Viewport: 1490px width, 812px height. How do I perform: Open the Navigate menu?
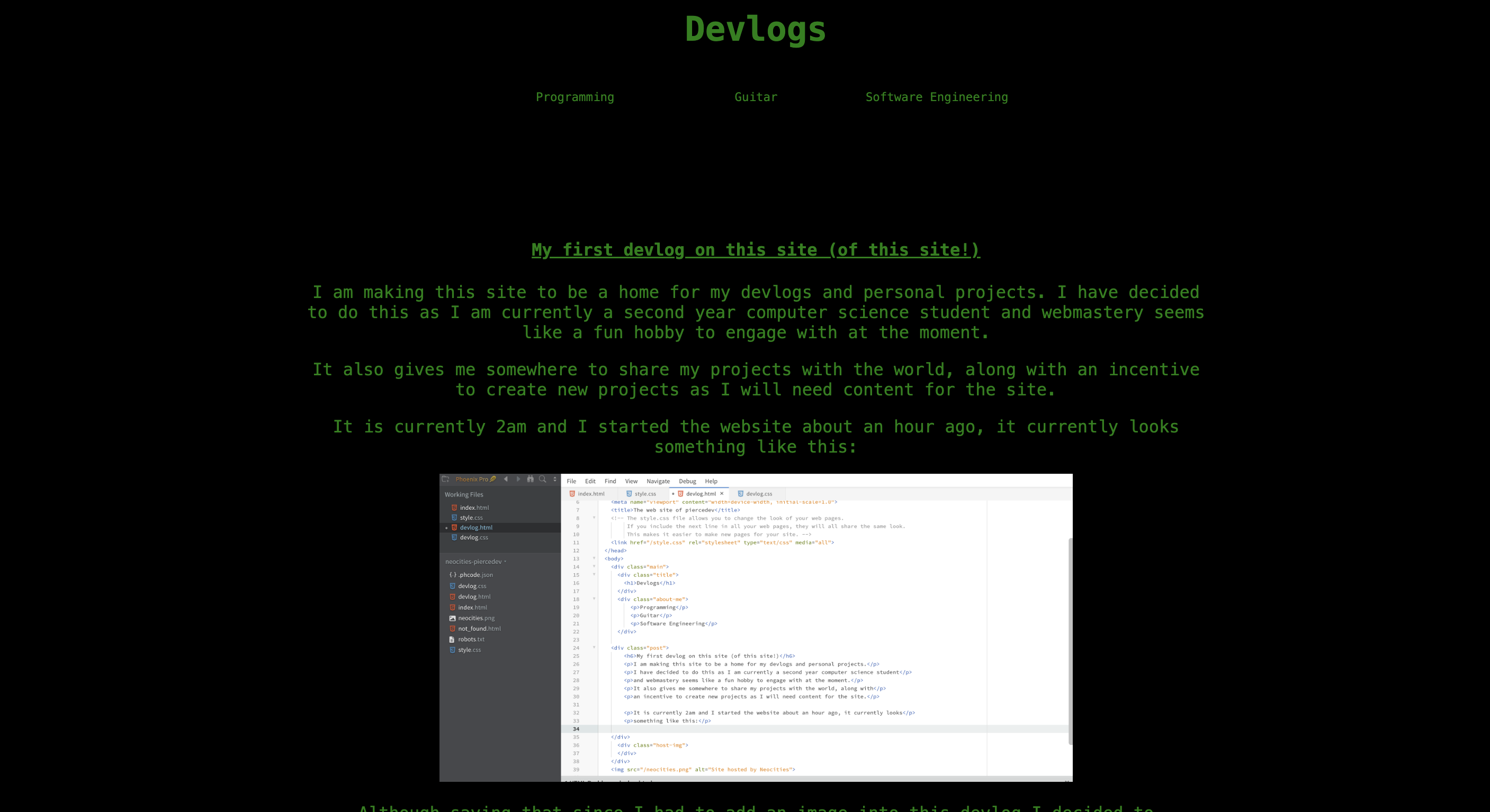tap(658, 481)
